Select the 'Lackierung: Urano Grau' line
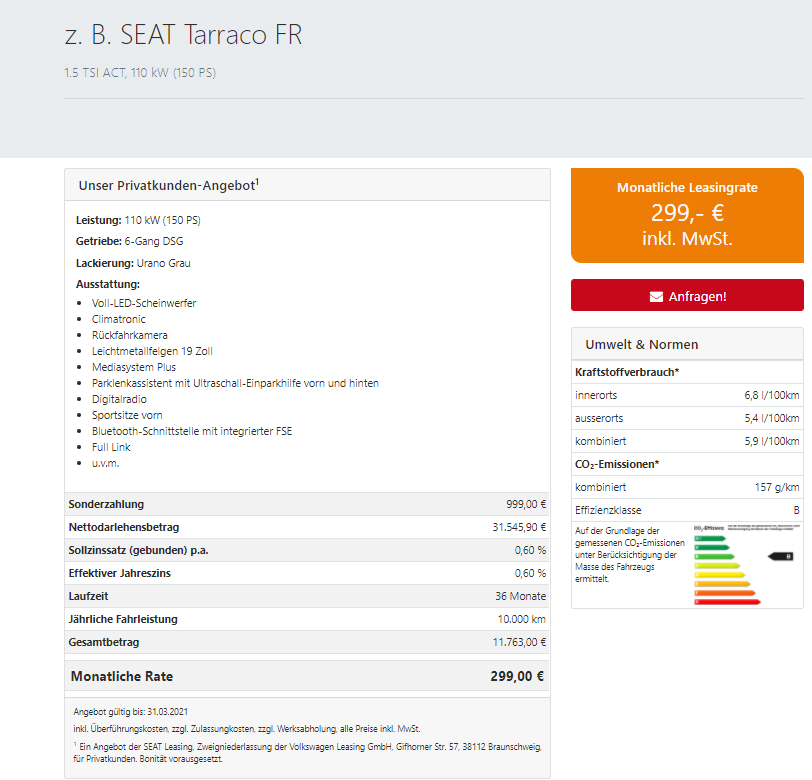The image size is (812, 780). click(133, 263)
